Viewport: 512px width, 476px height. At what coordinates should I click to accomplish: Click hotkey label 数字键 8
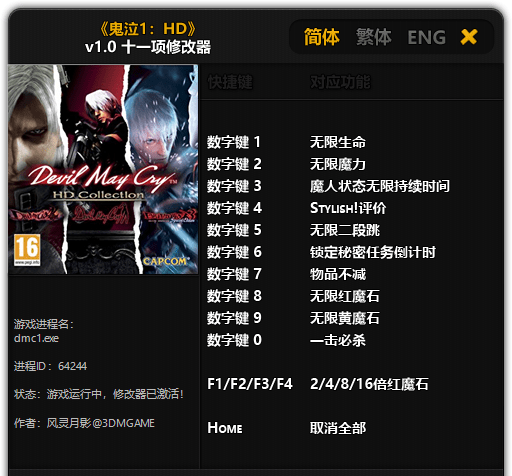[x=234, y=296]
